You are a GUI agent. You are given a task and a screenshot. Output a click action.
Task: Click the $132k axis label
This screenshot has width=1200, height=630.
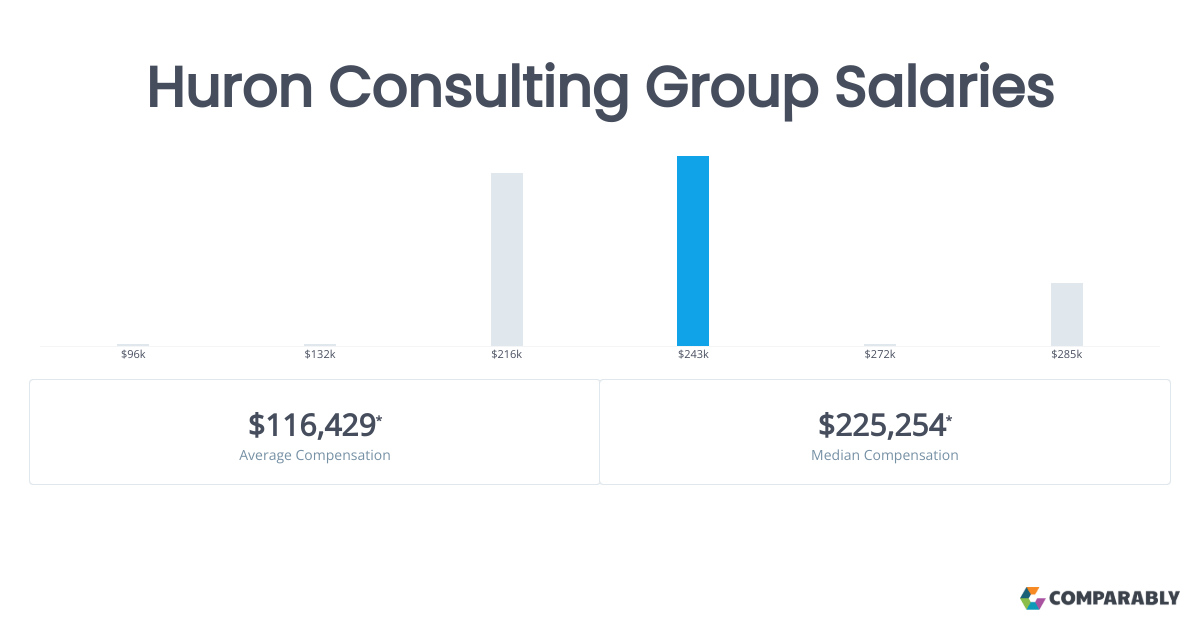pos(320,355)
